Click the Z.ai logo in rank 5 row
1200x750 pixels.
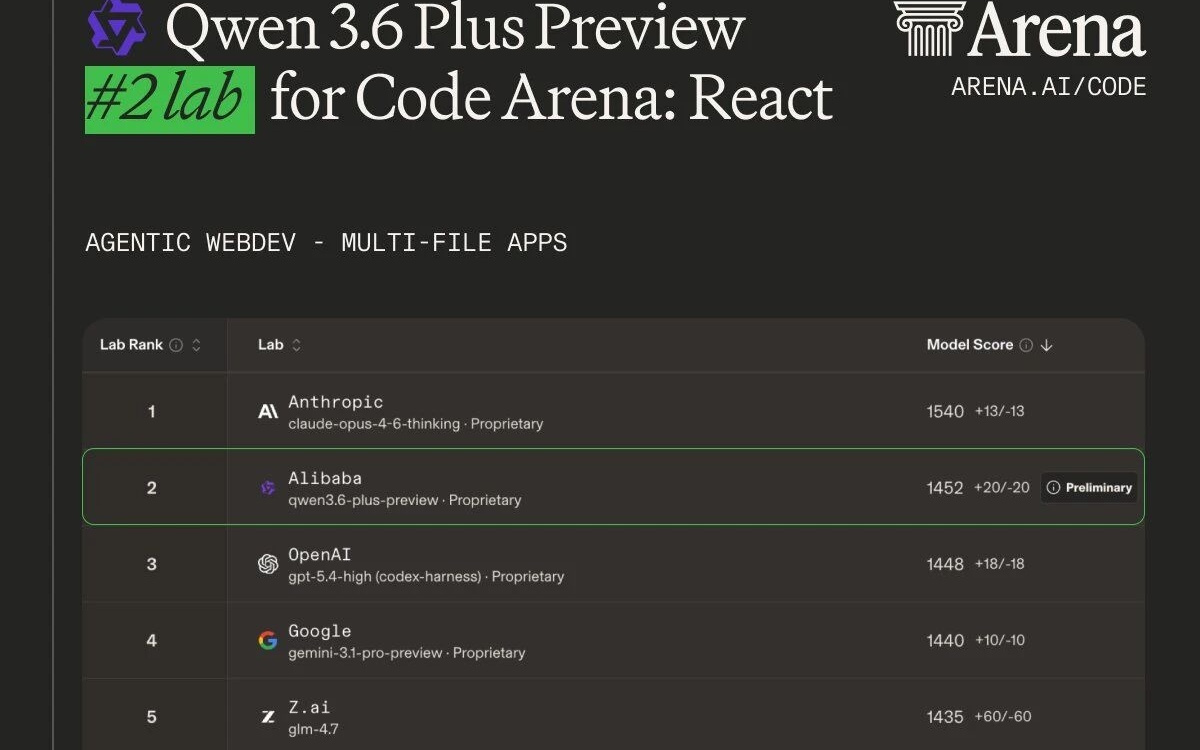(266, 716)
